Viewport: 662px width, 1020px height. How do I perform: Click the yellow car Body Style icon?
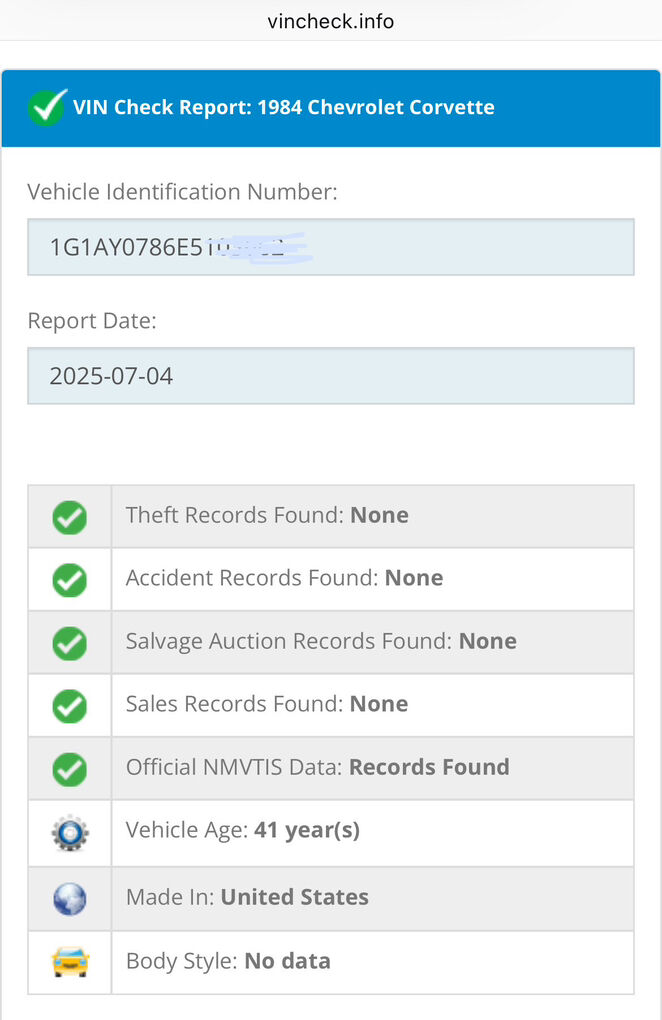click(69, 962)
